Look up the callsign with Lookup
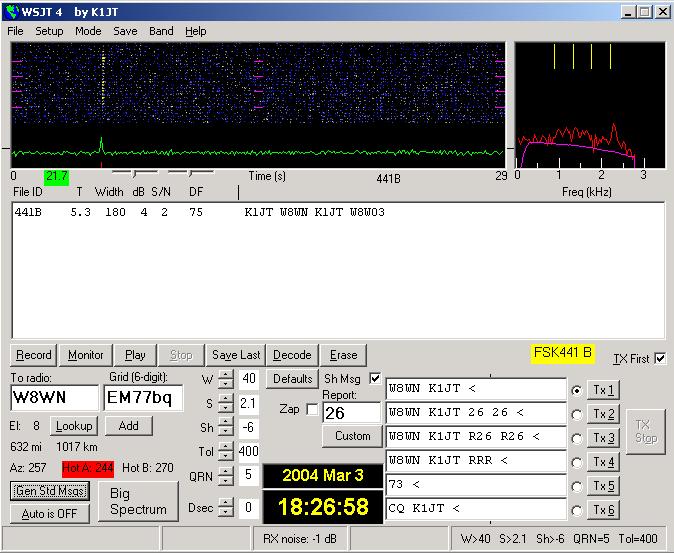 tap(74, 426)
